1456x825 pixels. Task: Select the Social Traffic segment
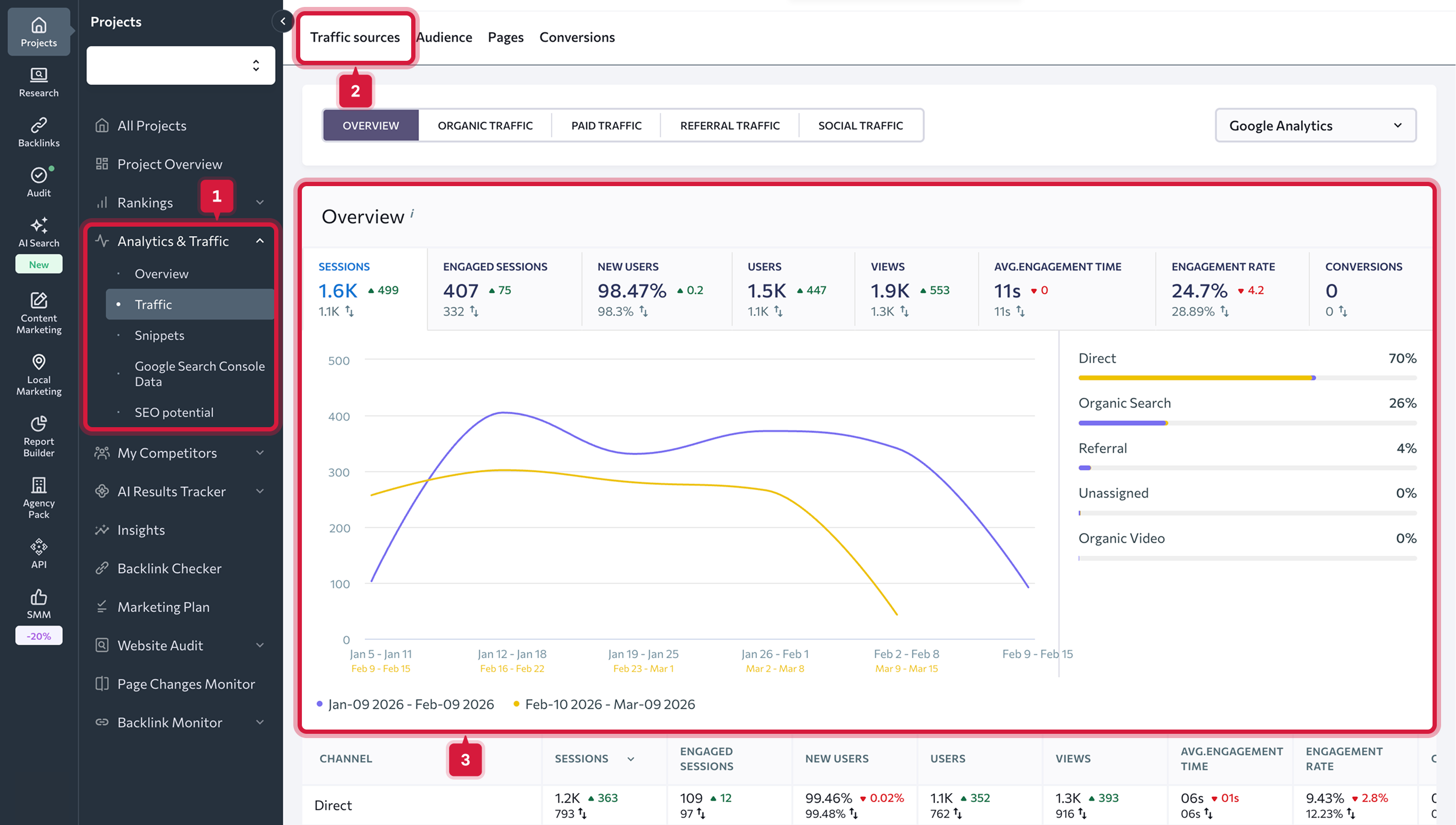click(860, 125)
